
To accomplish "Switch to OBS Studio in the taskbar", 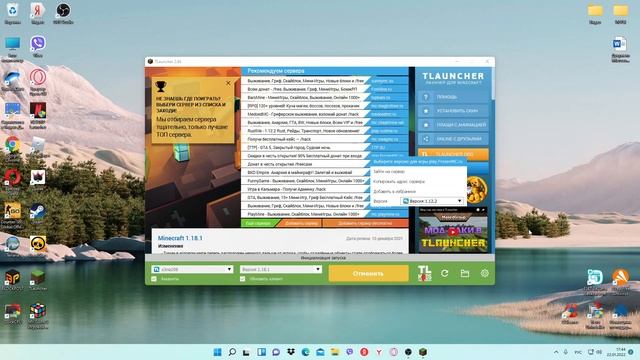I will 408,352.
